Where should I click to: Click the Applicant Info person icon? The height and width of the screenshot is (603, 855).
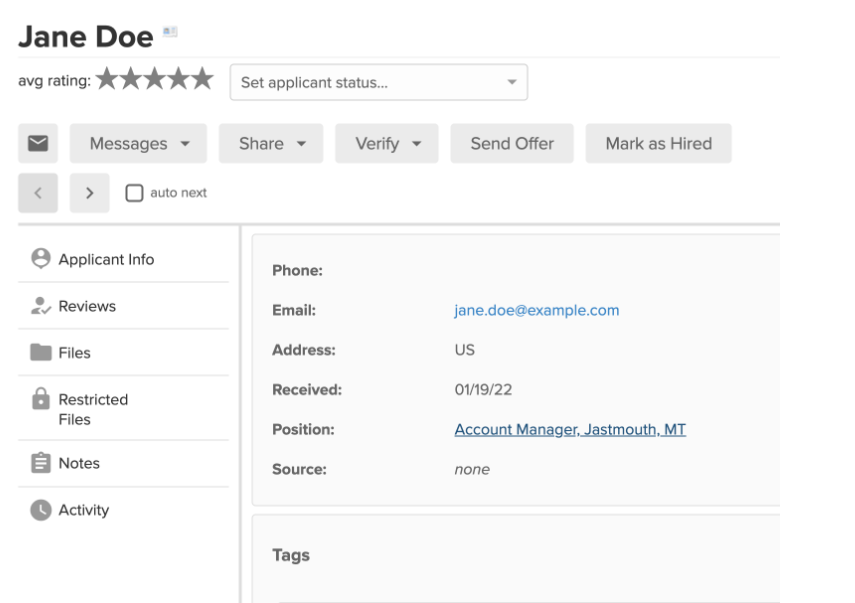(x=41, y=258)
